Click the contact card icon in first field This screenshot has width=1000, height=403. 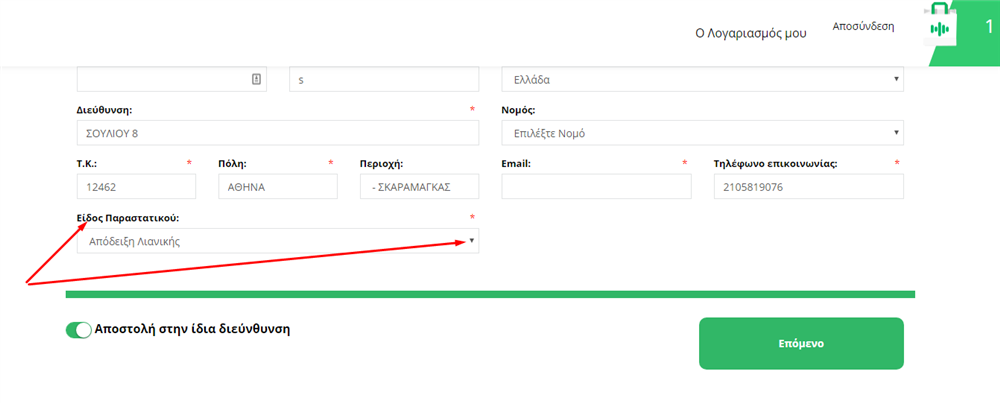click(x=256, y=80)
